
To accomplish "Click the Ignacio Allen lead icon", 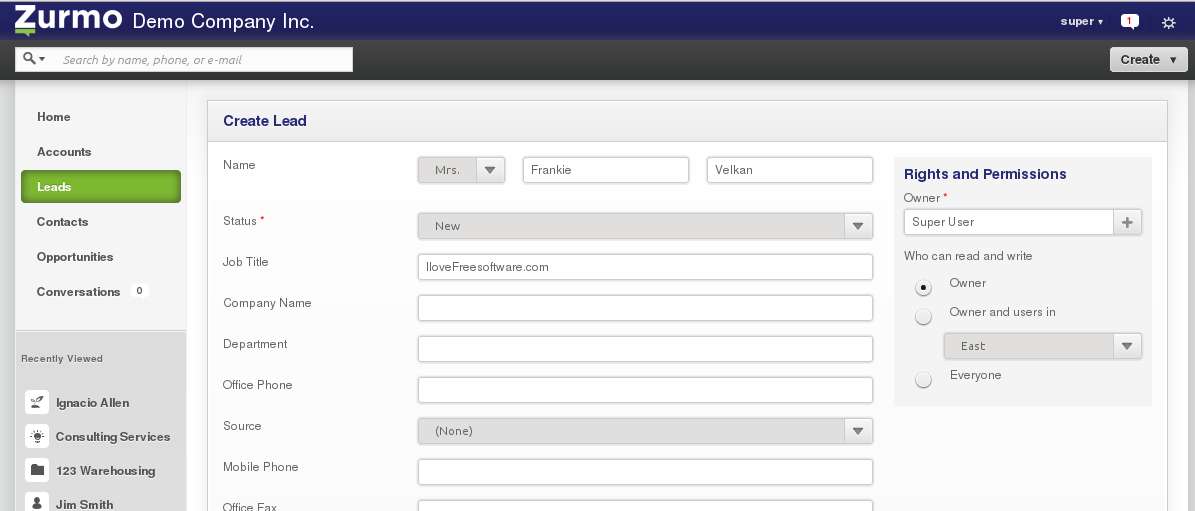I will 37,402.
